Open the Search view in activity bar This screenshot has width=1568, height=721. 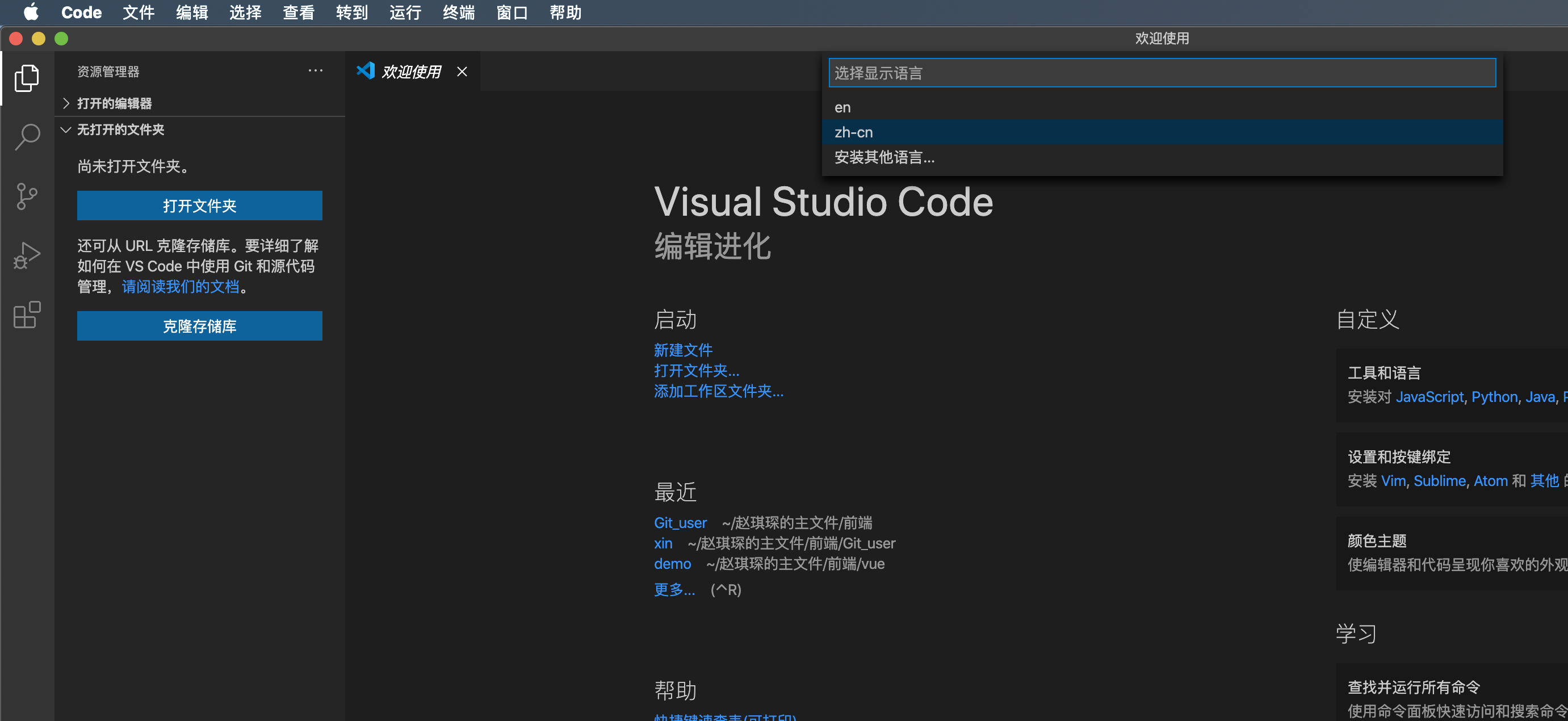pyautogui.click(x=27, y=136)
